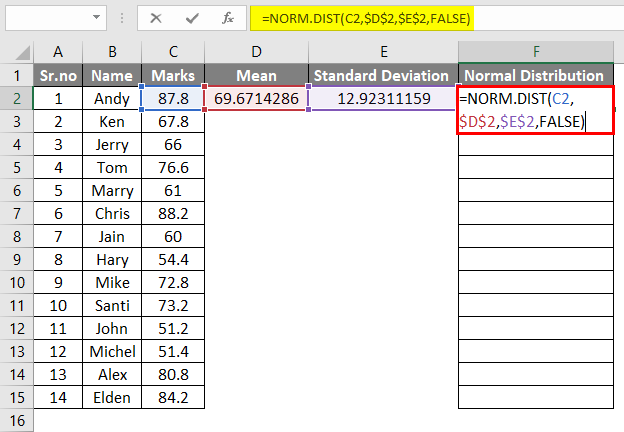Click cell with marks 88.2 for Chris
The height and width of the screenshot is (432, 624).
(174, 213)
